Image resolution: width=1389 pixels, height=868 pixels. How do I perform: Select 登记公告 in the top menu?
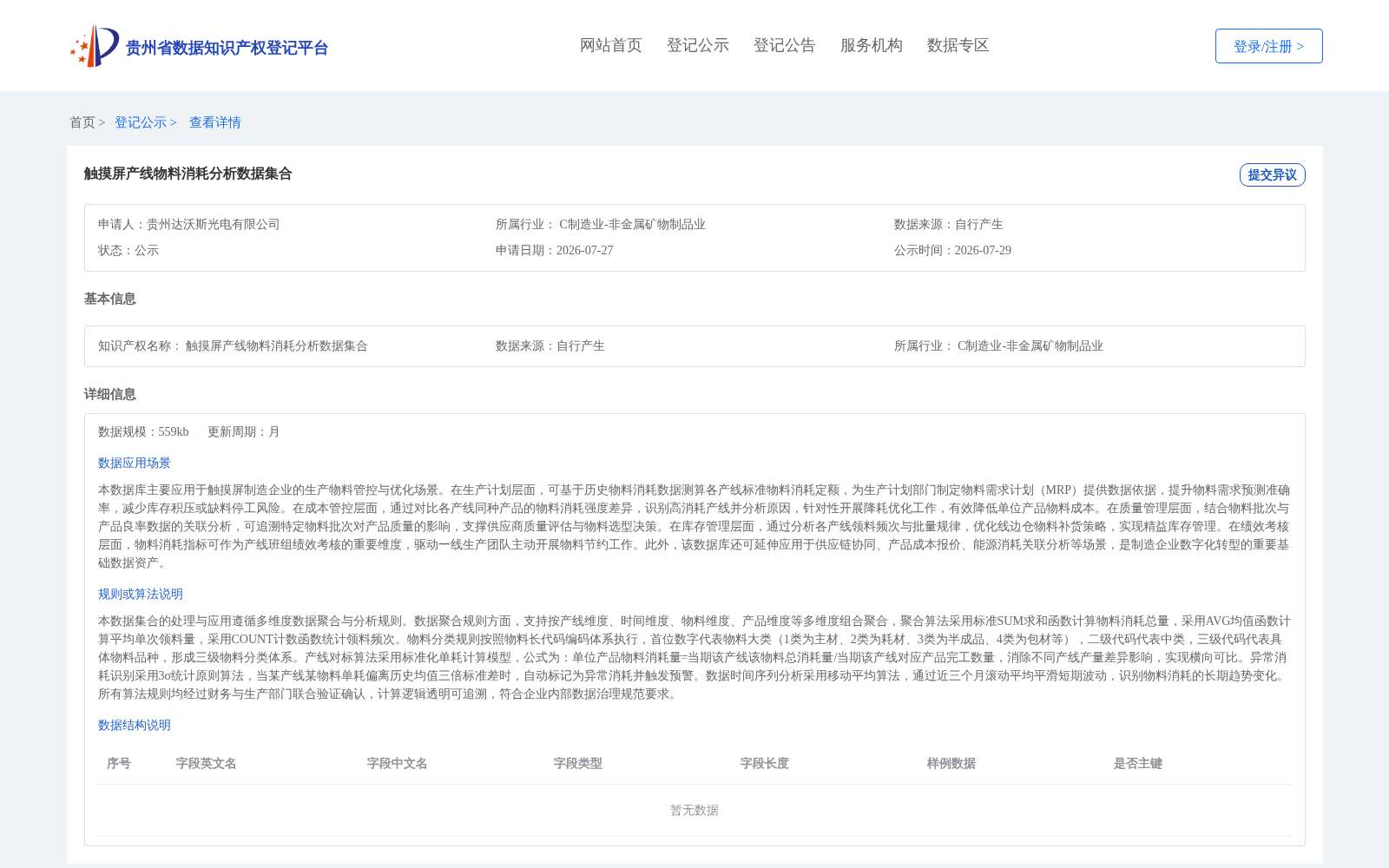[785, 45]
